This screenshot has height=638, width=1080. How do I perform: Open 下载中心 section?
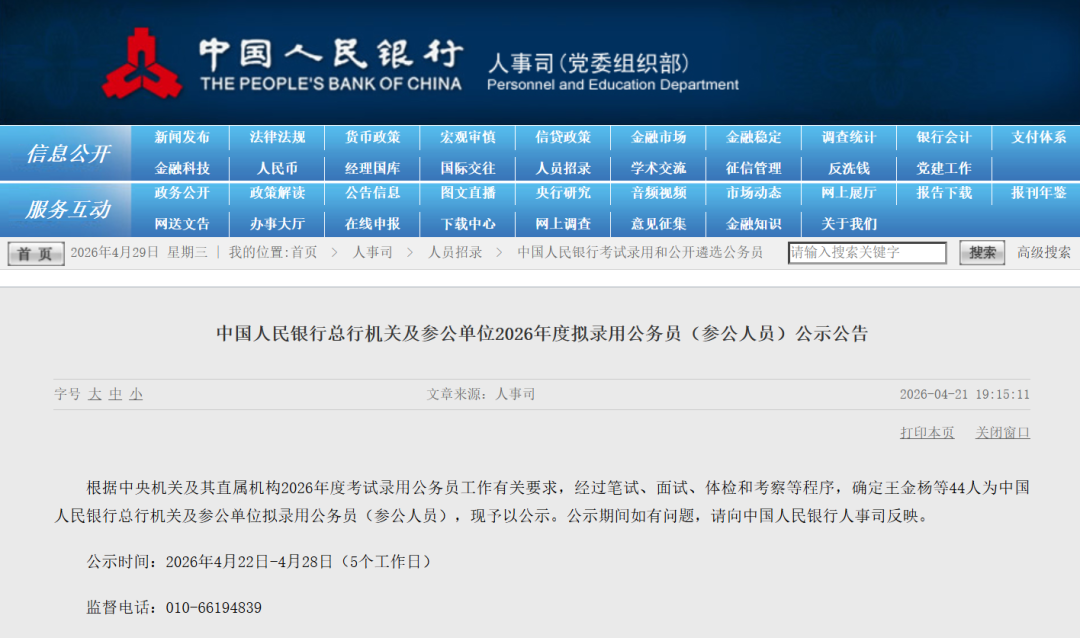tap(468, 224)
